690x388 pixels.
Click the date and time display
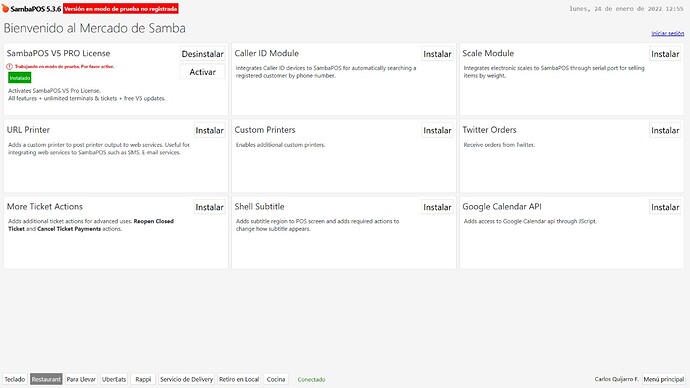click(626, 8)
